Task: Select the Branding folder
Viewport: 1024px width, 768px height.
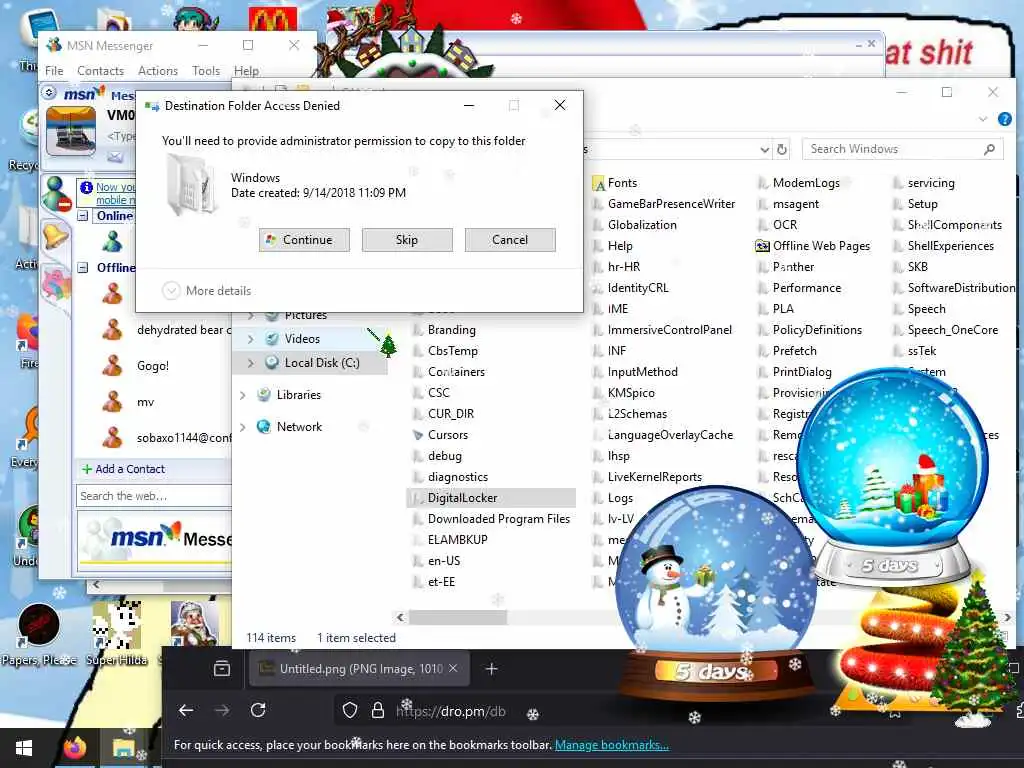Action: point(445,330)
